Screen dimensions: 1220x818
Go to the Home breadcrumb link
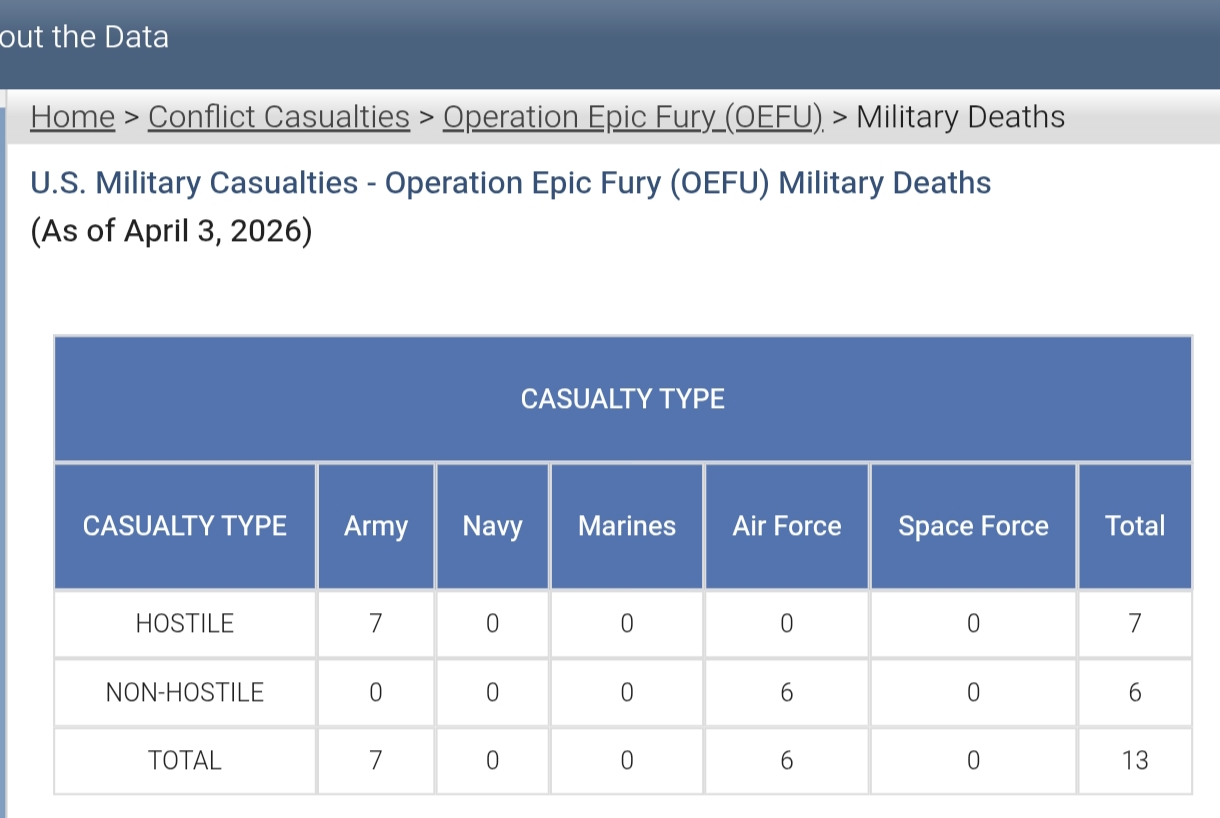pos(72,117)
